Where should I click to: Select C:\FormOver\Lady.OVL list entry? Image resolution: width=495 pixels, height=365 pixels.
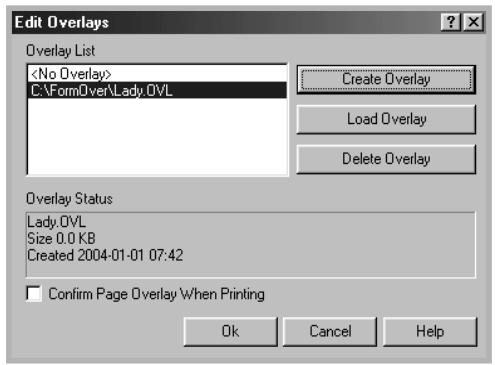coord(157,90)
